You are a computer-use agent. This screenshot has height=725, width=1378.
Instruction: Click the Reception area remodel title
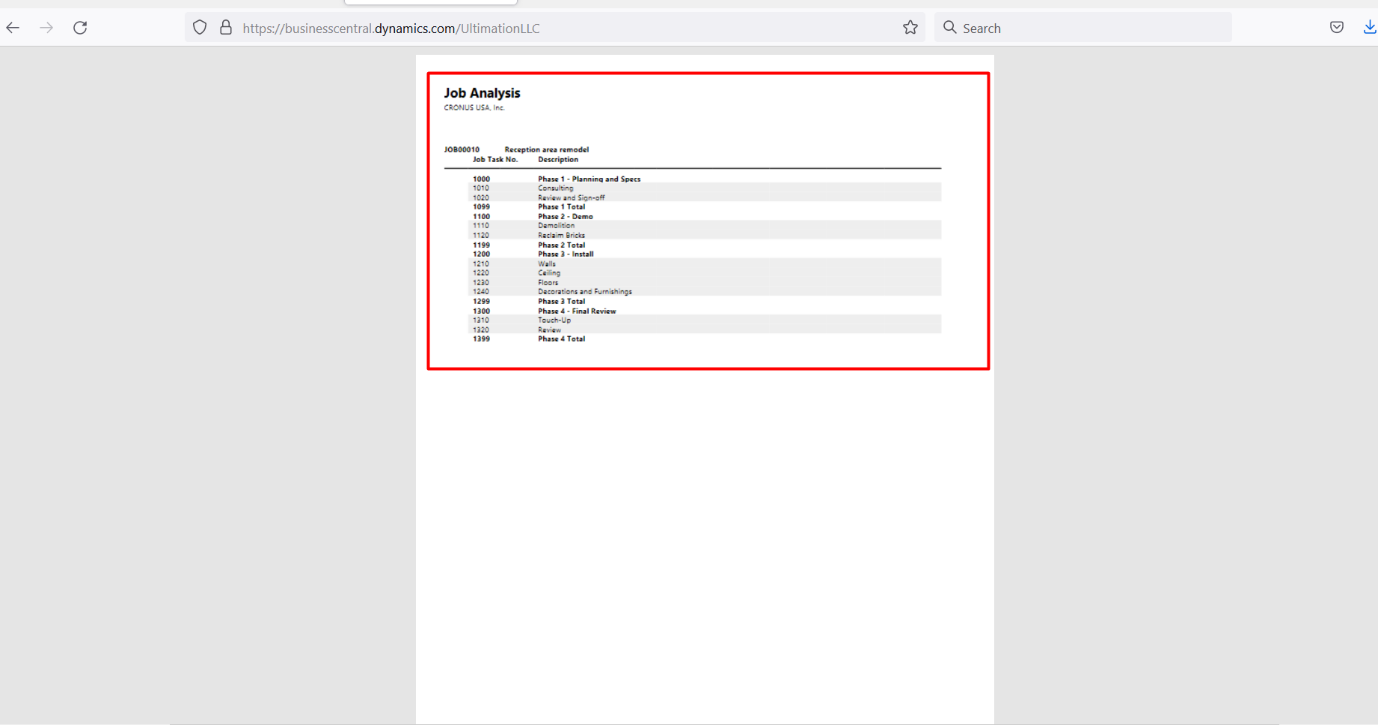546,149
